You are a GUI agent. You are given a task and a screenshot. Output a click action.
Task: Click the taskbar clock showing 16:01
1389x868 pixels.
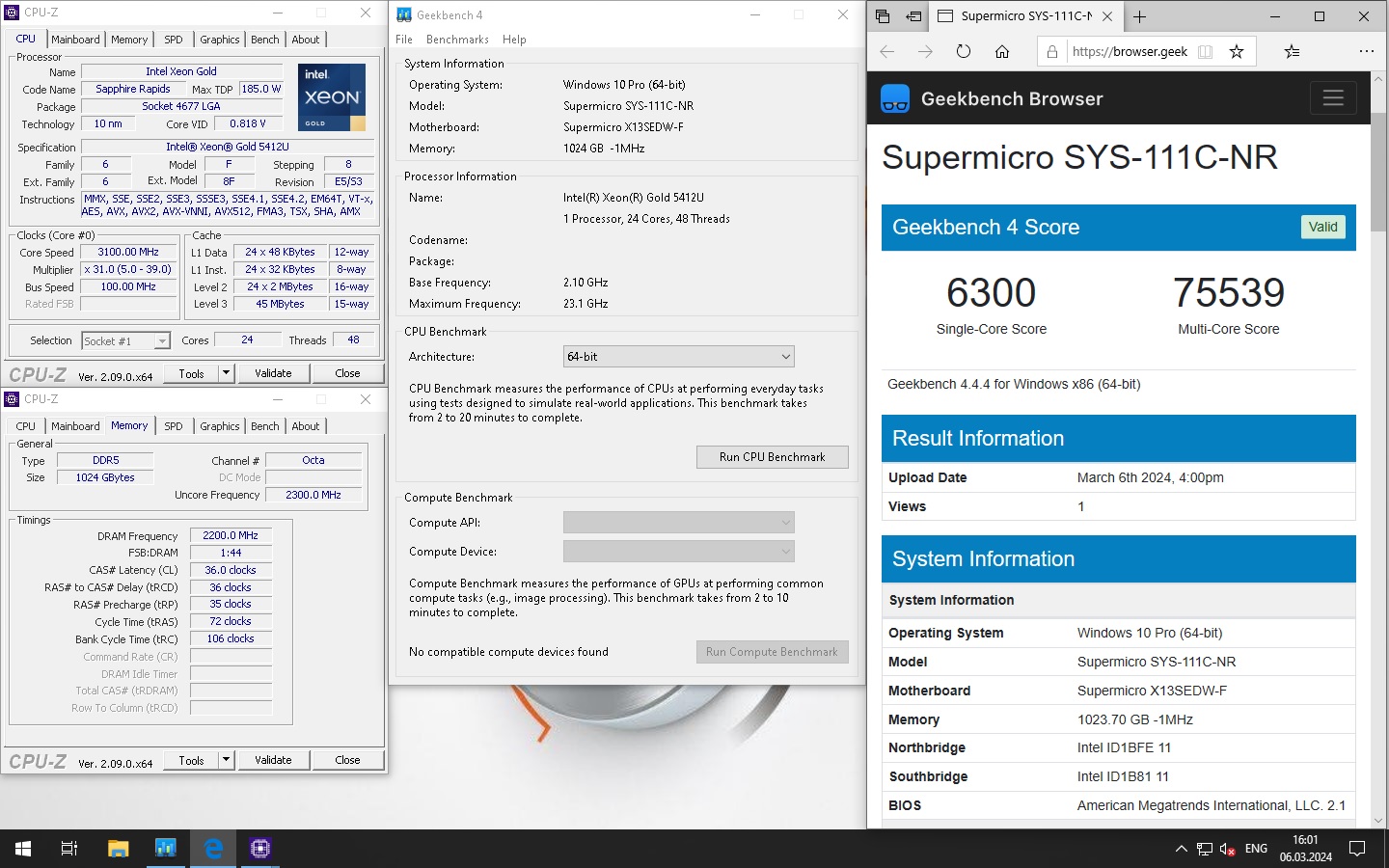1305,849
